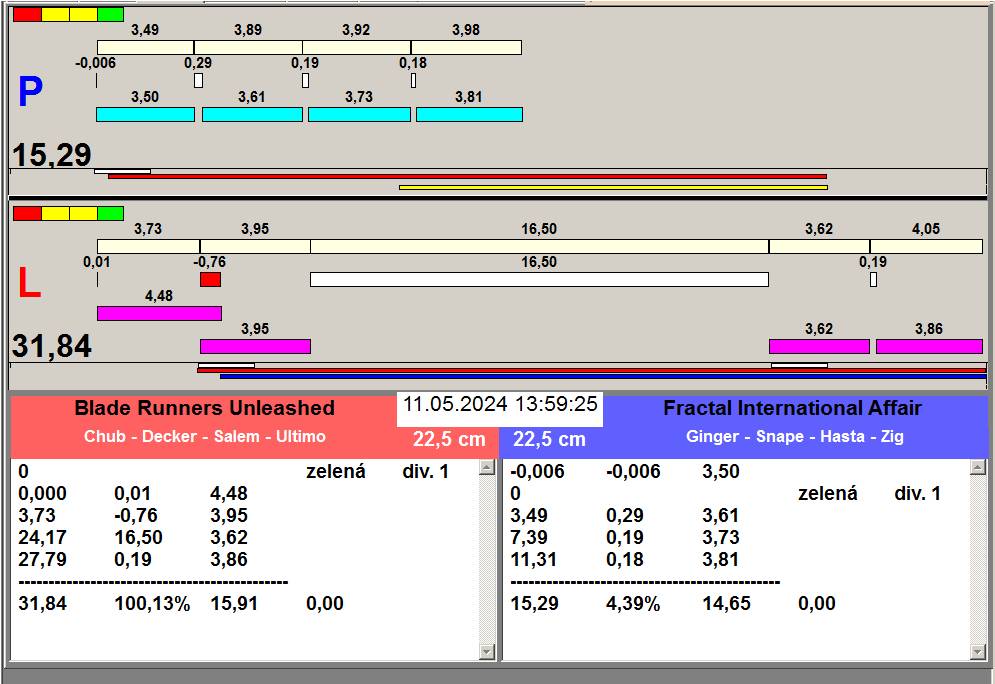The image size is (995, 684).
Task: Click the red L lane letter
Action: click(30, 285)
